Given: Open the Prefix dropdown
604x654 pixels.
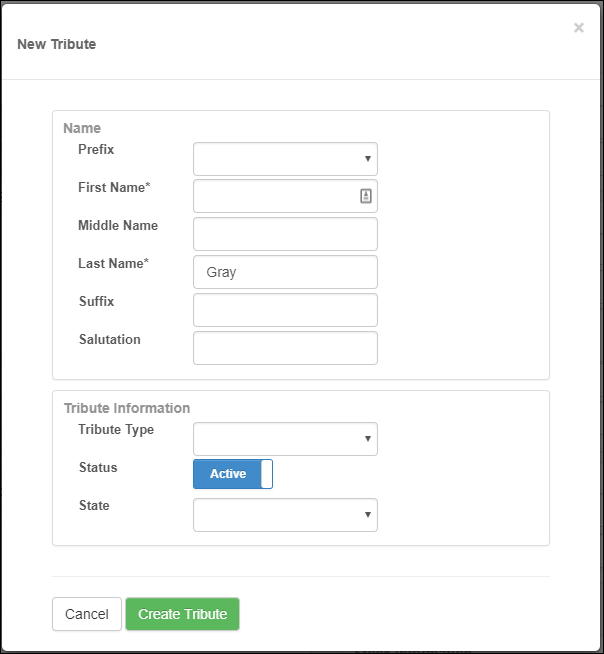Looking at the screenshot, I should [x=285, y=159].
